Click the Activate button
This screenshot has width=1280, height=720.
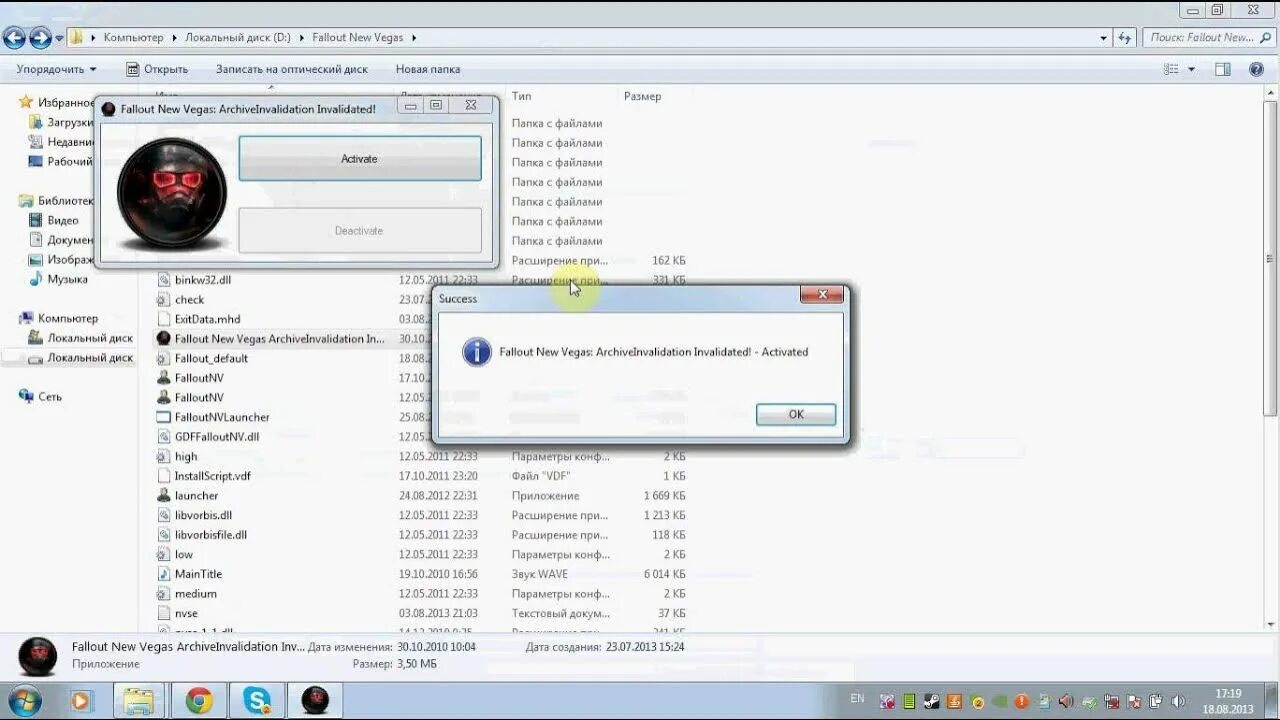tap(360, 159)
